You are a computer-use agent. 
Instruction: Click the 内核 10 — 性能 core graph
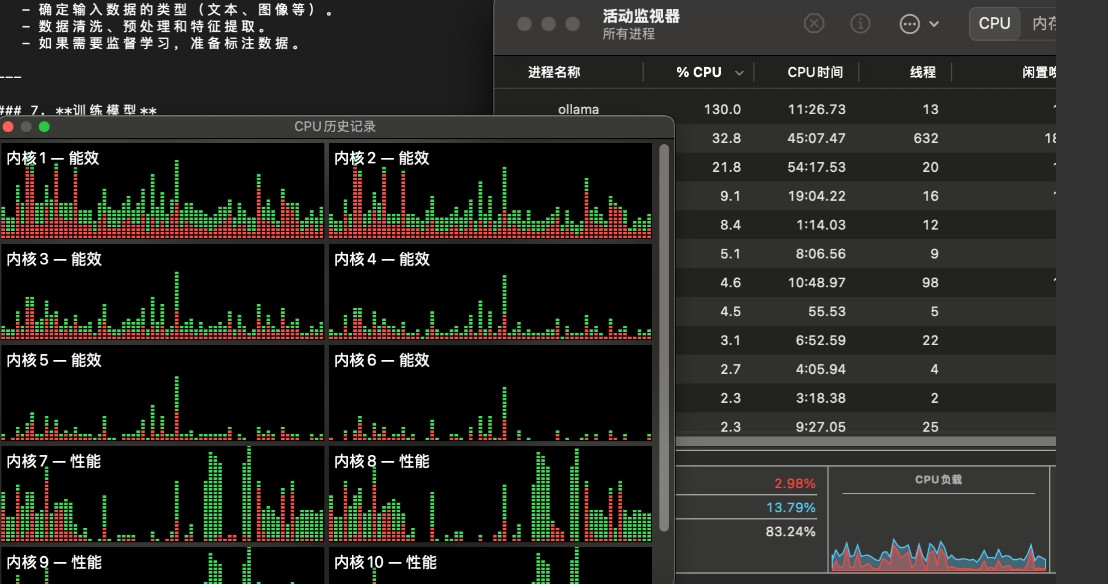[490, 566]
